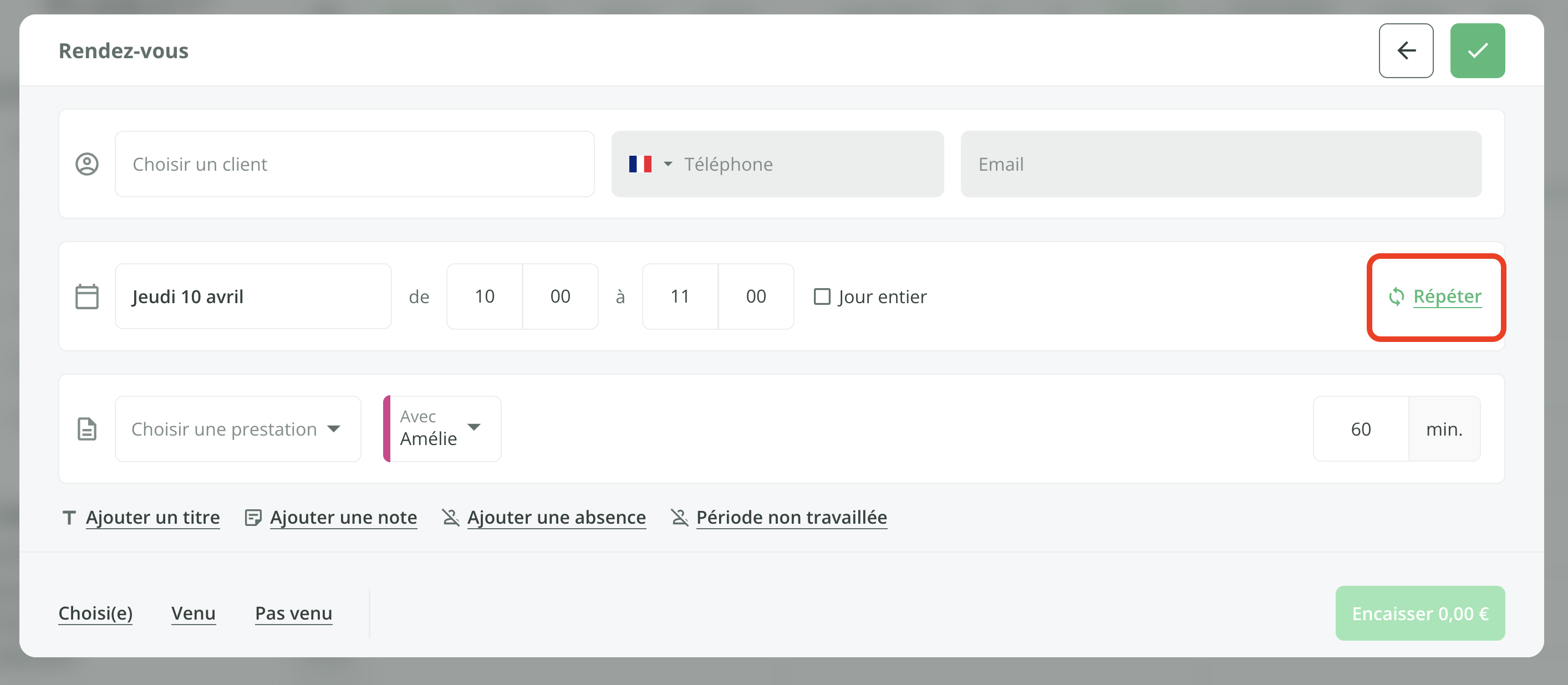Click the Choisir un client field
The width and height of the screenshot is (1568, 685).
pos(354,164)
